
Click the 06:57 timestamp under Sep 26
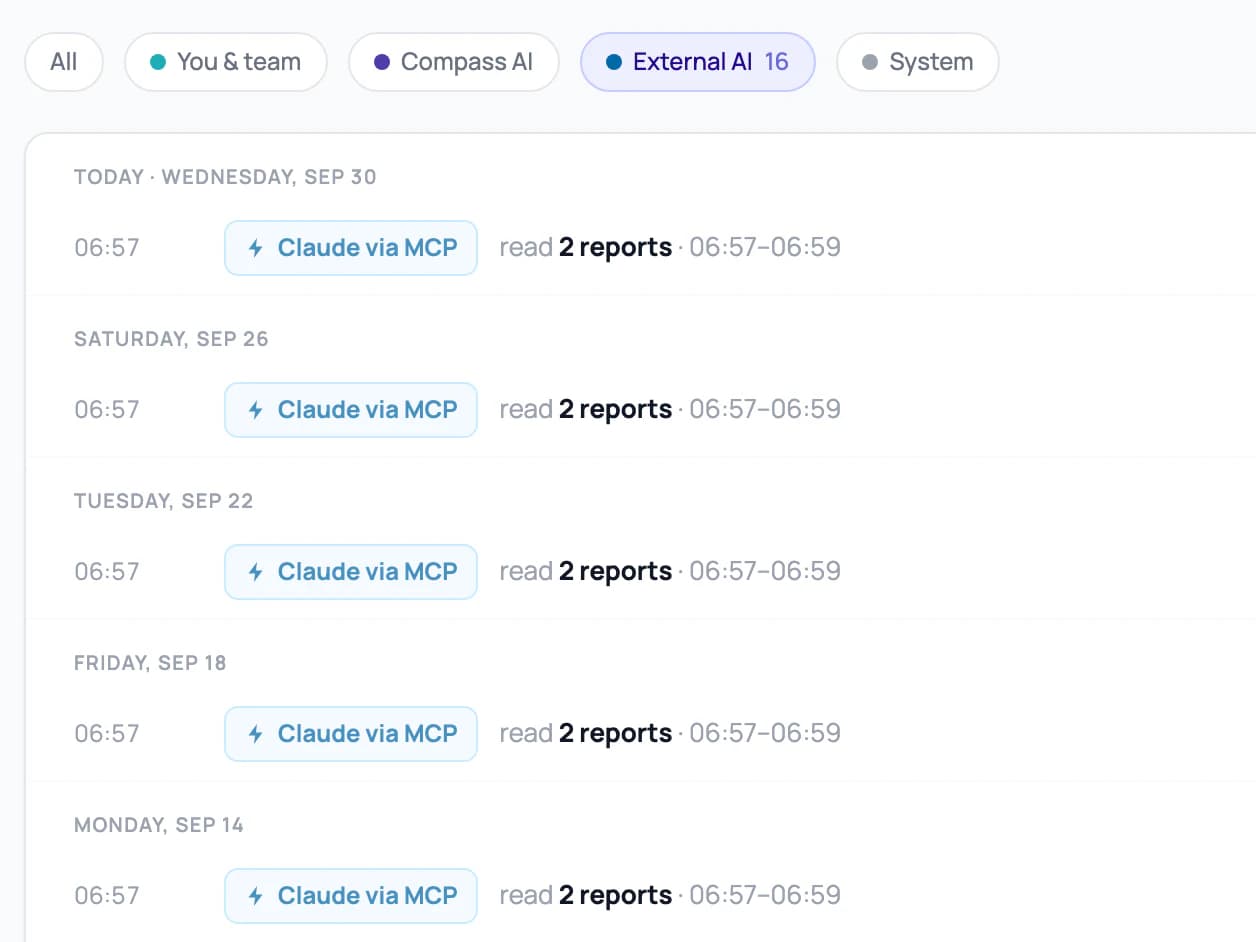pyautogui.click(x=107, y=409)
